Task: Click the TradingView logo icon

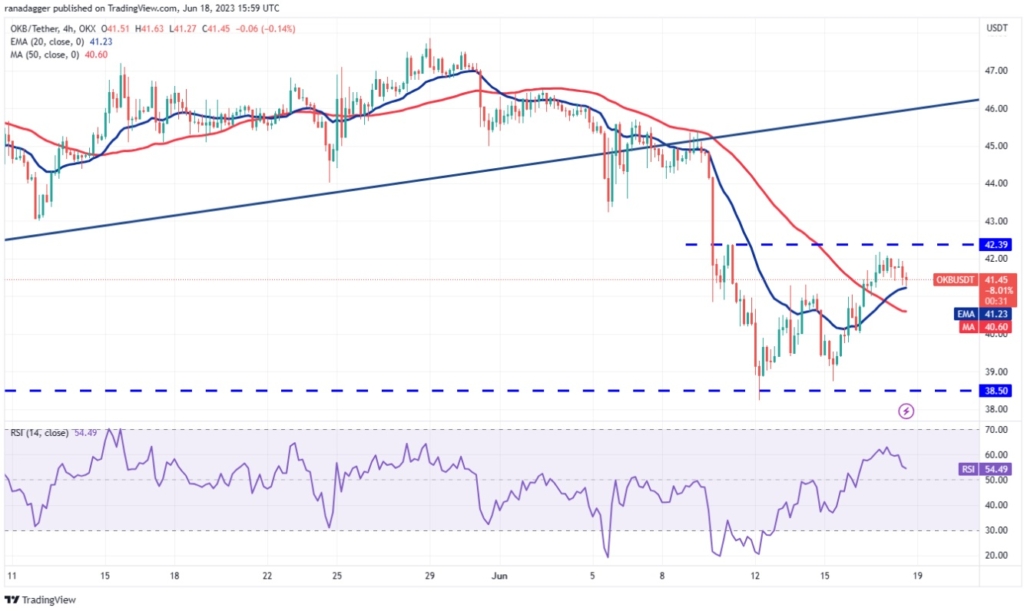Action: 12,600
